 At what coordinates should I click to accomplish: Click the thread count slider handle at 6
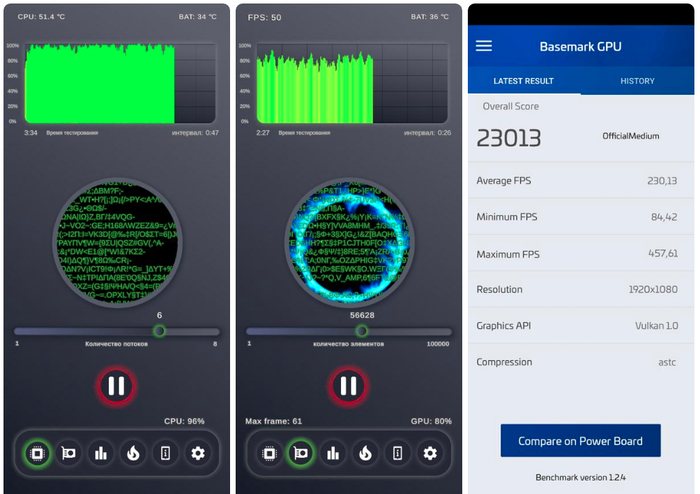(159, 331)
